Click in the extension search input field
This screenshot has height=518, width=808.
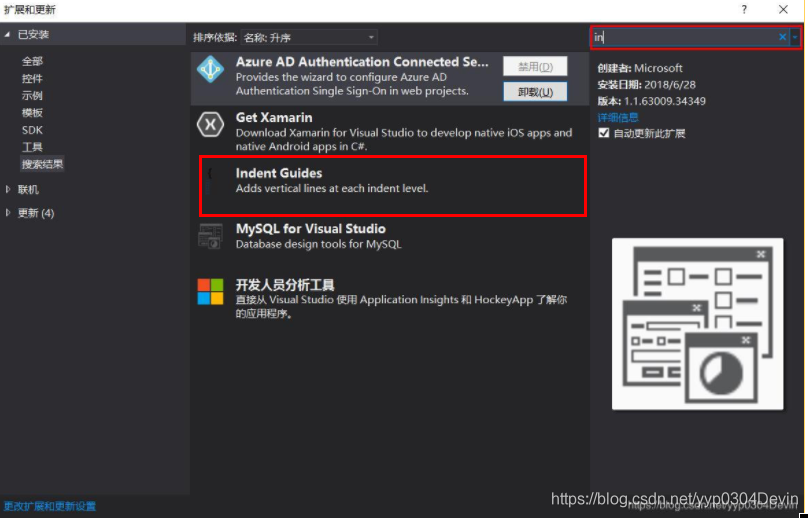click(x=684, y=37)
